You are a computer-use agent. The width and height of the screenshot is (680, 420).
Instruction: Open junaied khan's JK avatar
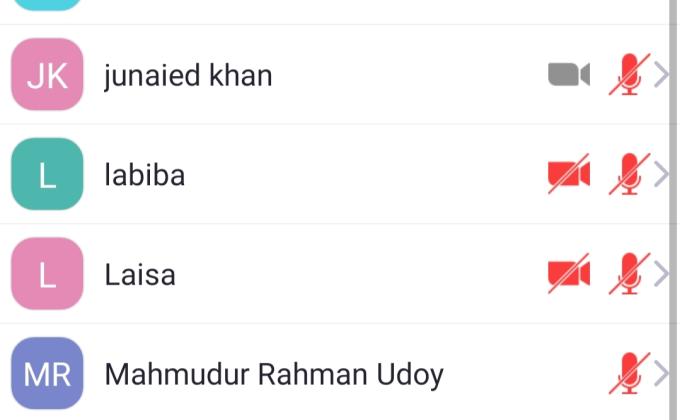pos(46,75)
